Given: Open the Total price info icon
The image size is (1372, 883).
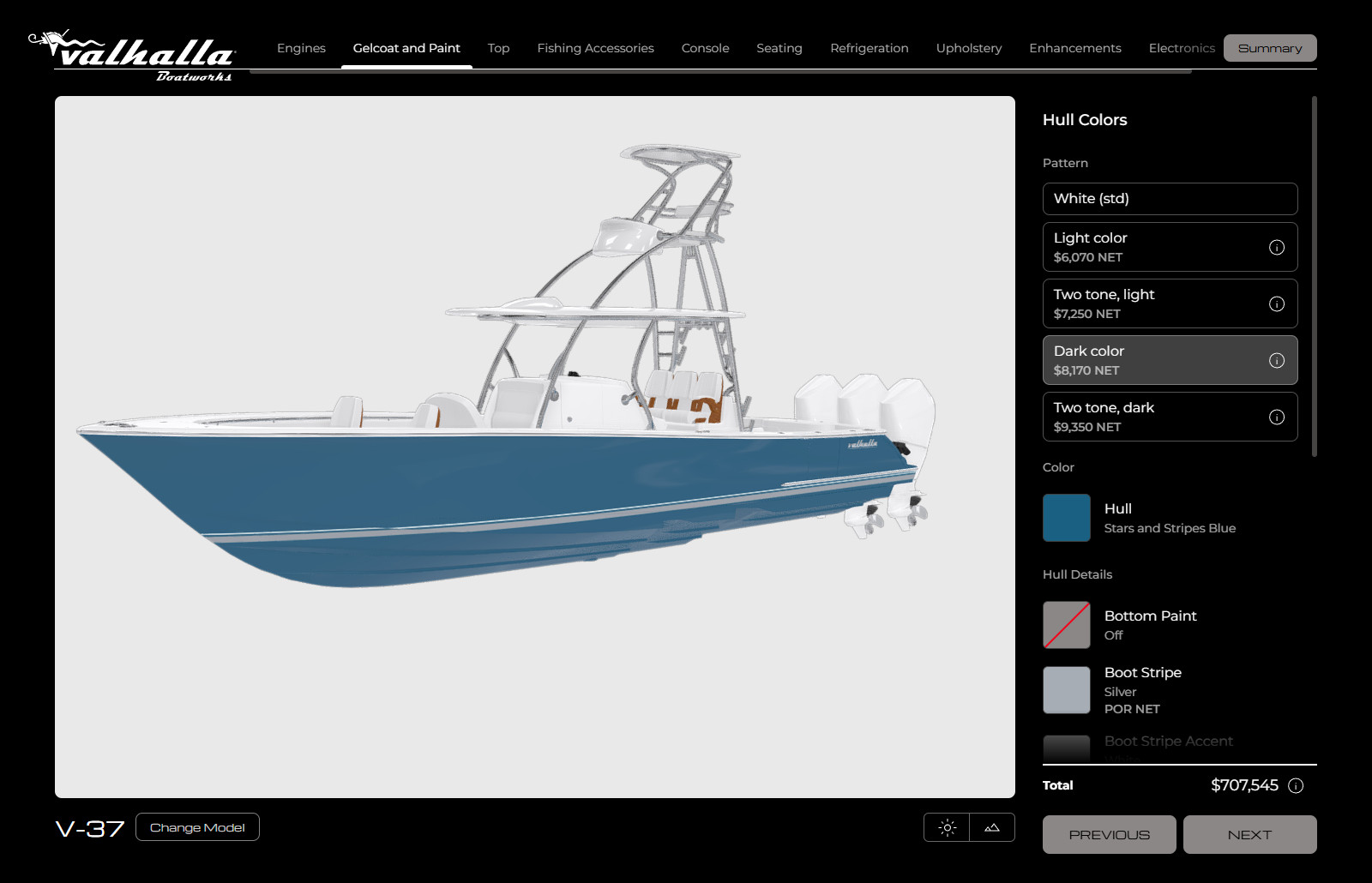Looking at the screenshot, I should click(x=1296, y=786).
